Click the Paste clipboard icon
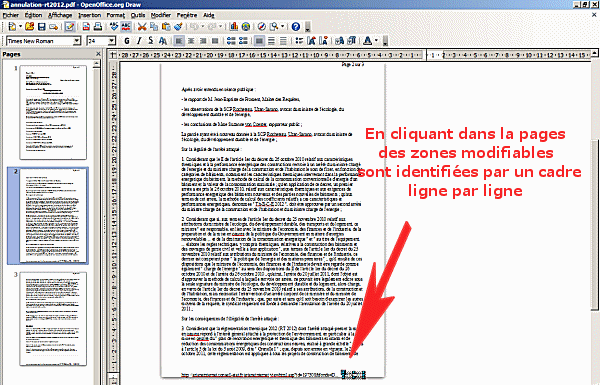 [166, 26]
